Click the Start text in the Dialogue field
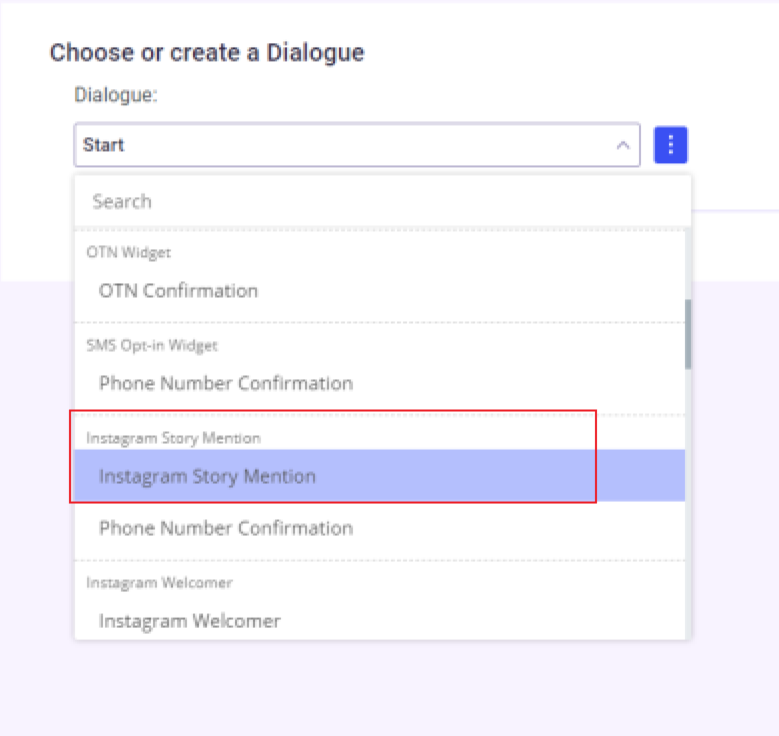 [104, 145]
